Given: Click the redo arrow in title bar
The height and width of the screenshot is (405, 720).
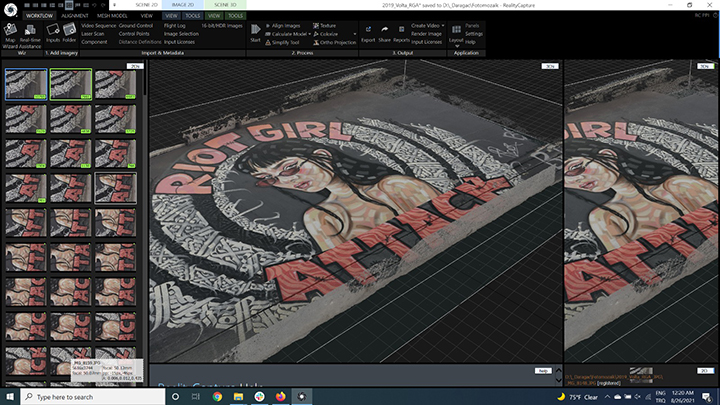Looking at the screenshot, I should click(x=103, y=5).
